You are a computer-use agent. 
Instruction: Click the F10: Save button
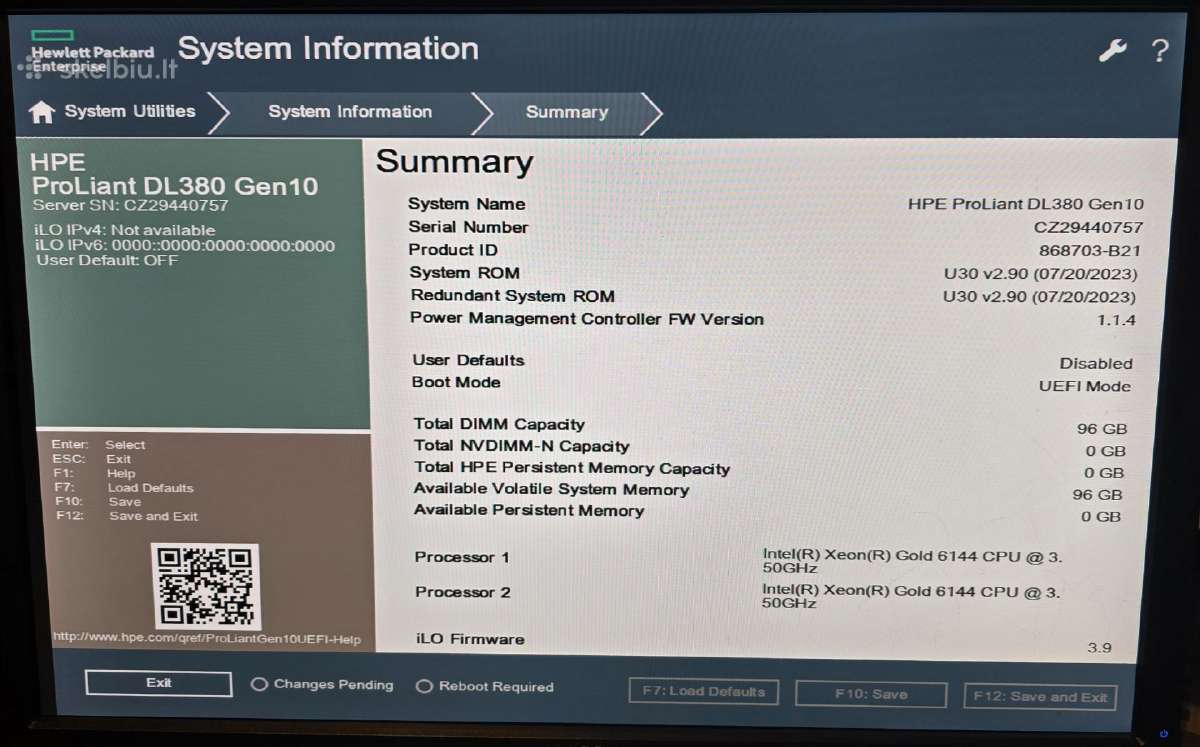pos(871,694)
